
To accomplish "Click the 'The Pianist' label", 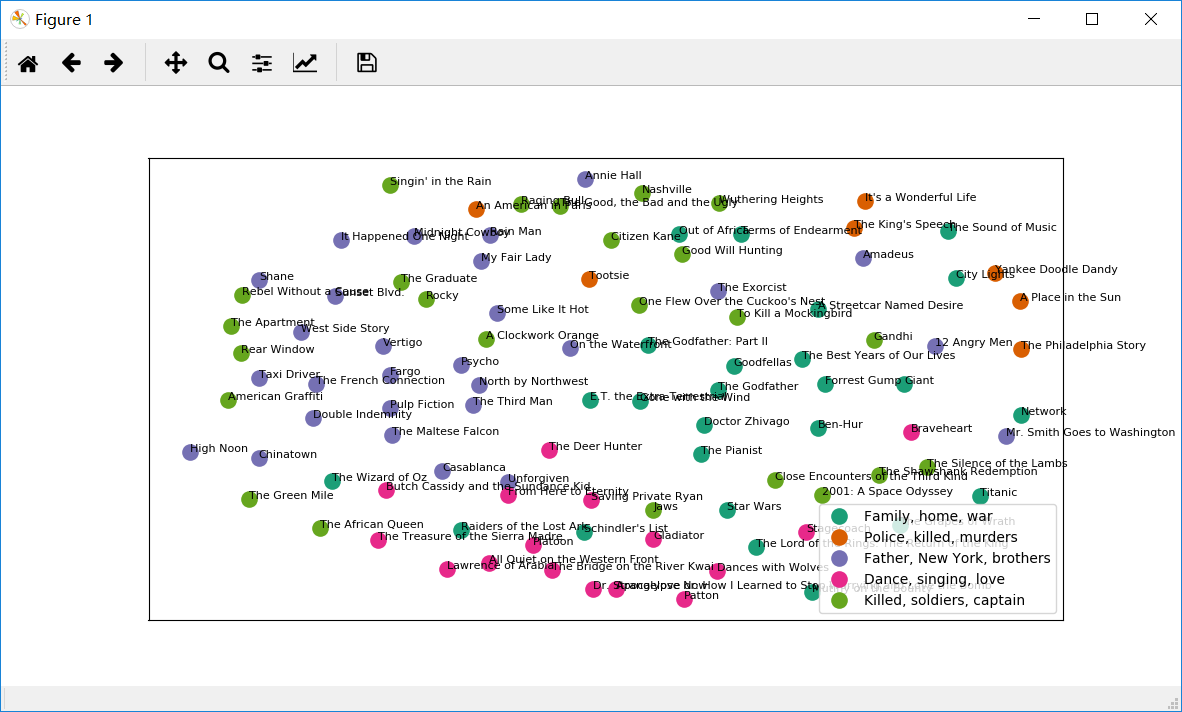I will pyautogui.click(x=731, y=450).
